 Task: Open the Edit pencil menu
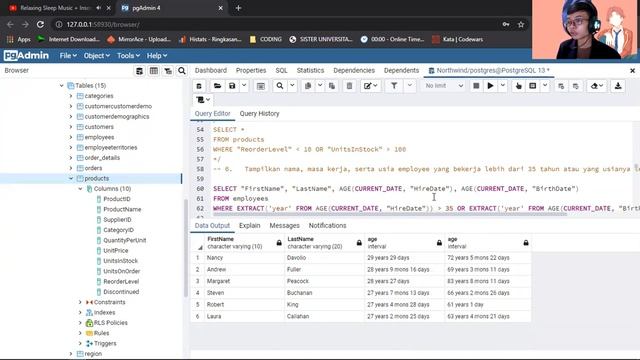point(371,86)
